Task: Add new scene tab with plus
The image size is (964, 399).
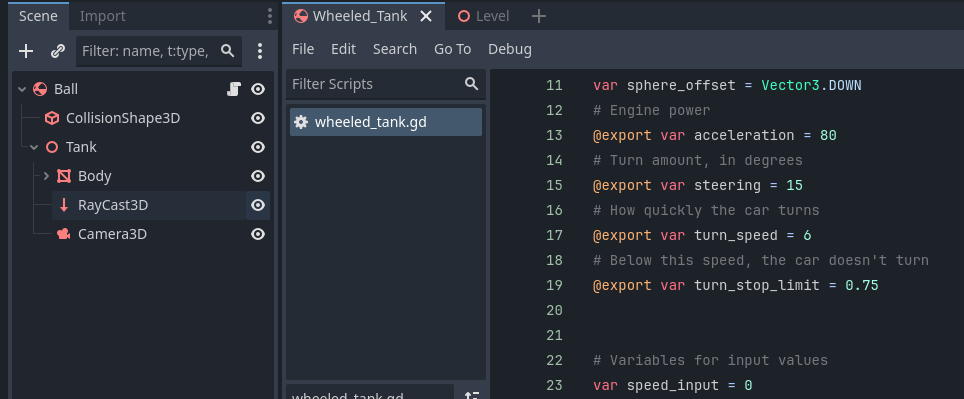Action: (x=539, y=17)
